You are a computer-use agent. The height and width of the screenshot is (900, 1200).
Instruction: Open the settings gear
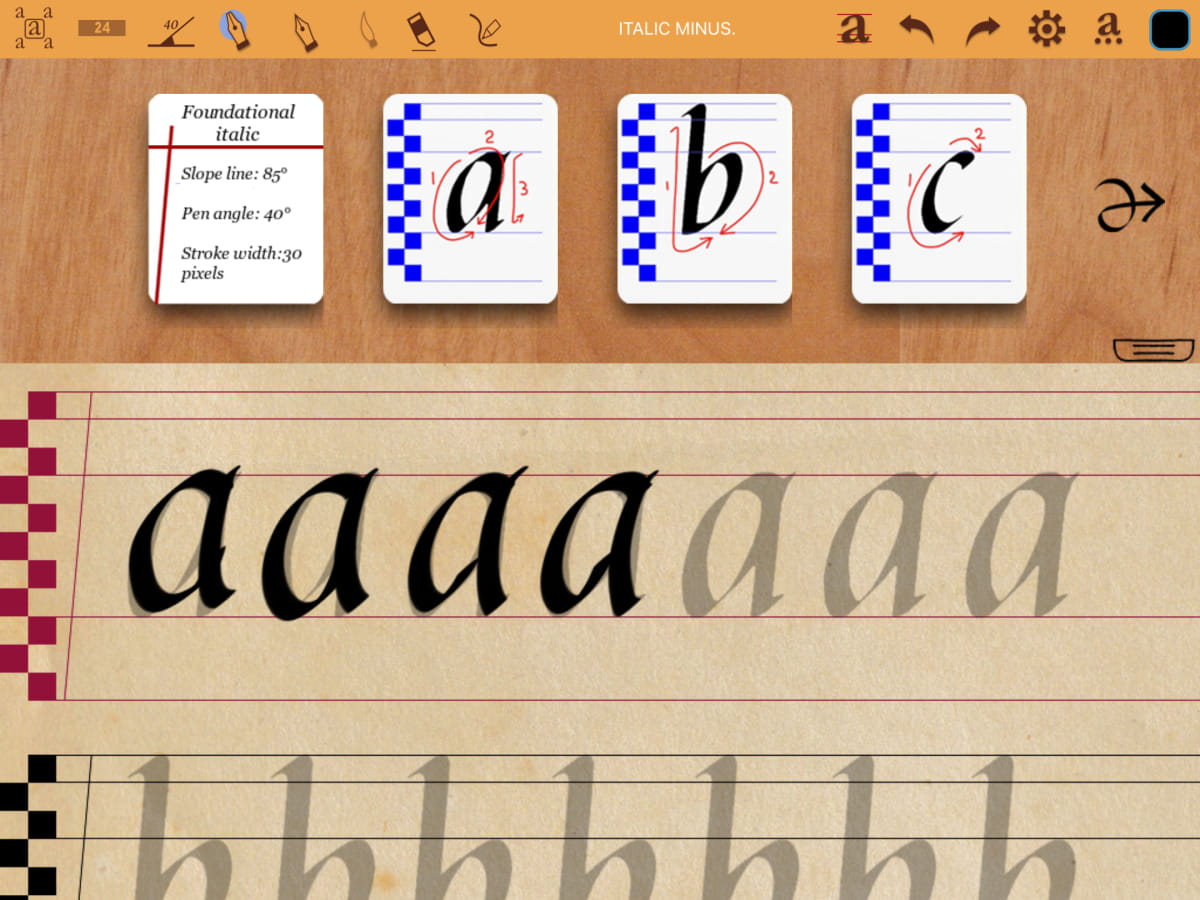(1046, 29)
